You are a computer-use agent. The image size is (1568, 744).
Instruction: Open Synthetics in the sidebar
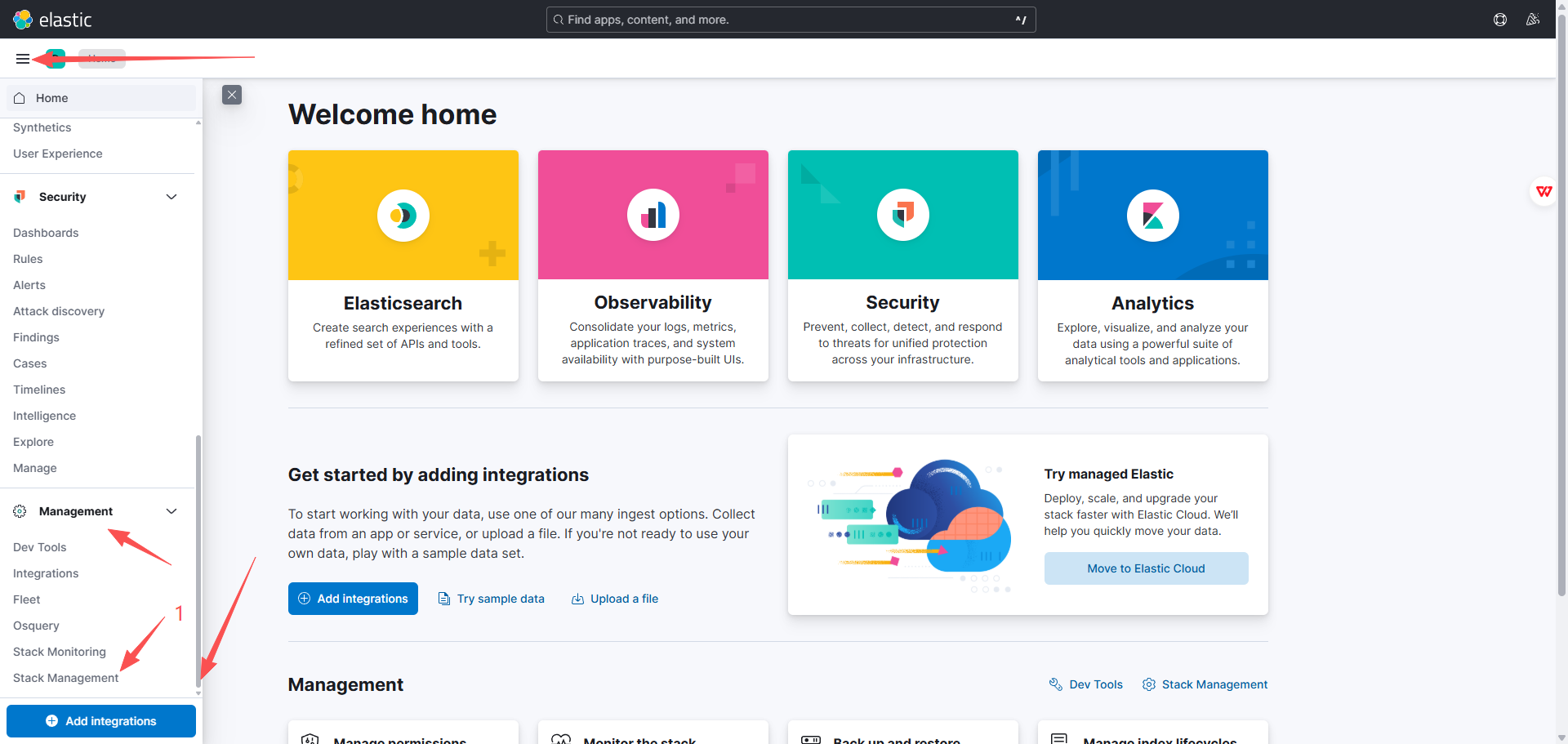point(42,127)
